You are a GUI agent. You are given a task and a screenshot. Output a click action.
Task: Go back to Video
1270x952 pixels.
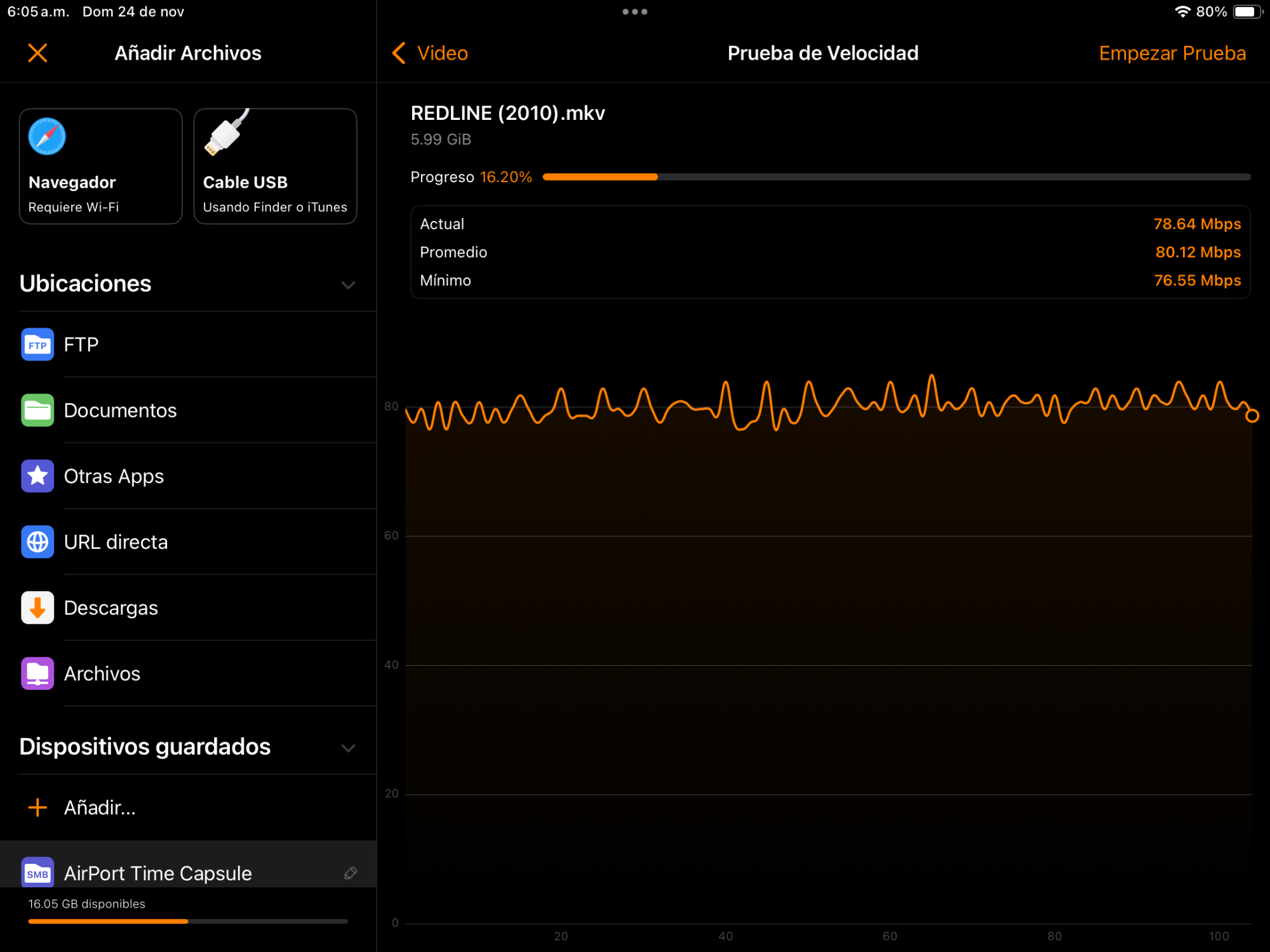click(431, 53)
